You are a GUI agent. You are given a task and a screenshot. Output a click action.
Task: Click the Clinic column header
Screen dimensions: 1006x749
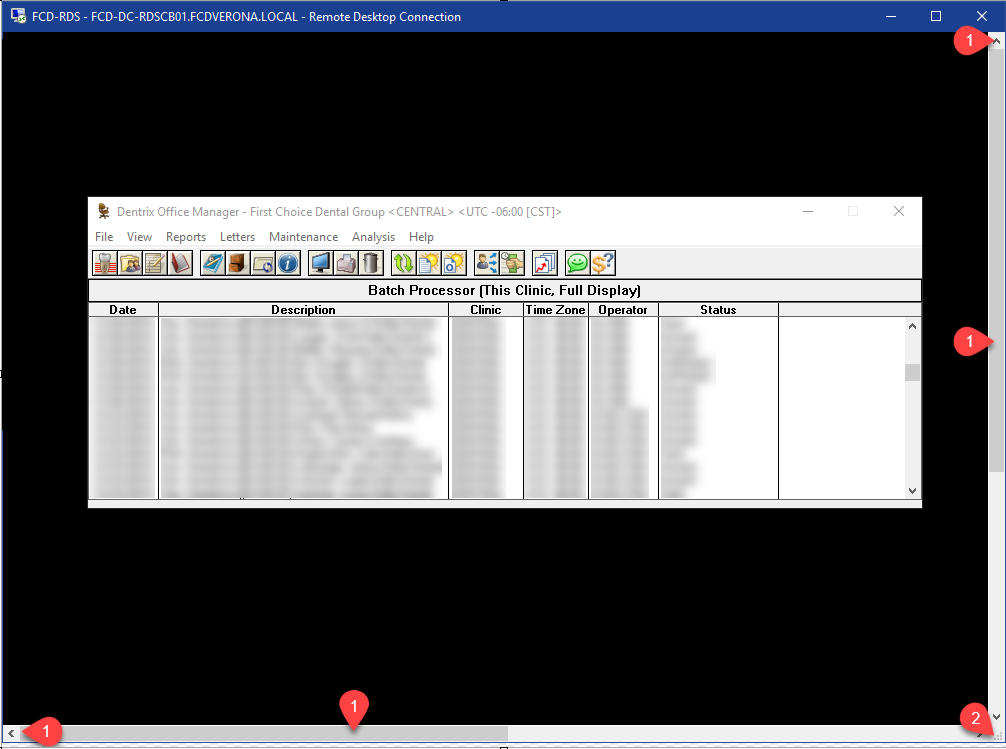pyautogui.click(x=486, y=310)
